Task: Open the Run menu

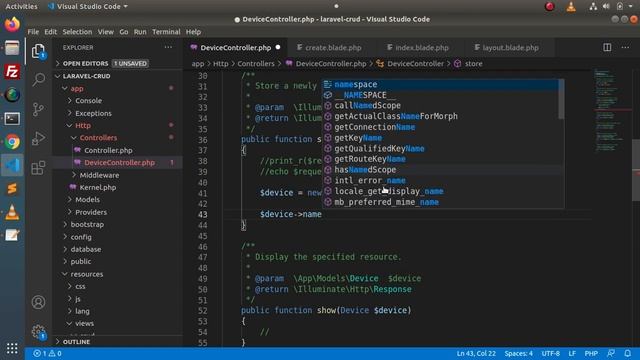Action: [140, 31]
